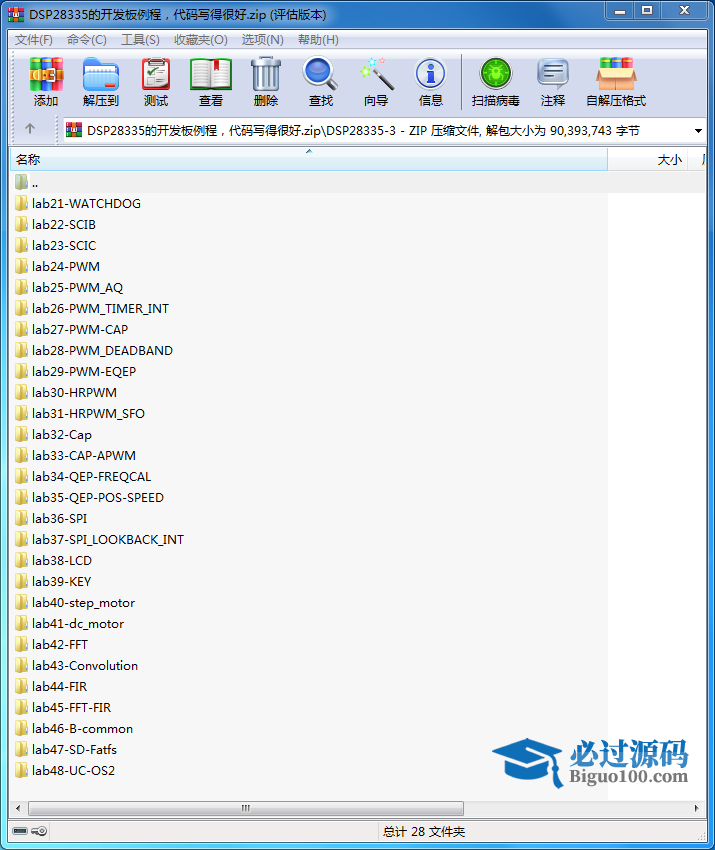The width and height of the screenshot is (715, 850).
Task: Select folder lab39-KEY
Action: tap(53, 582)
